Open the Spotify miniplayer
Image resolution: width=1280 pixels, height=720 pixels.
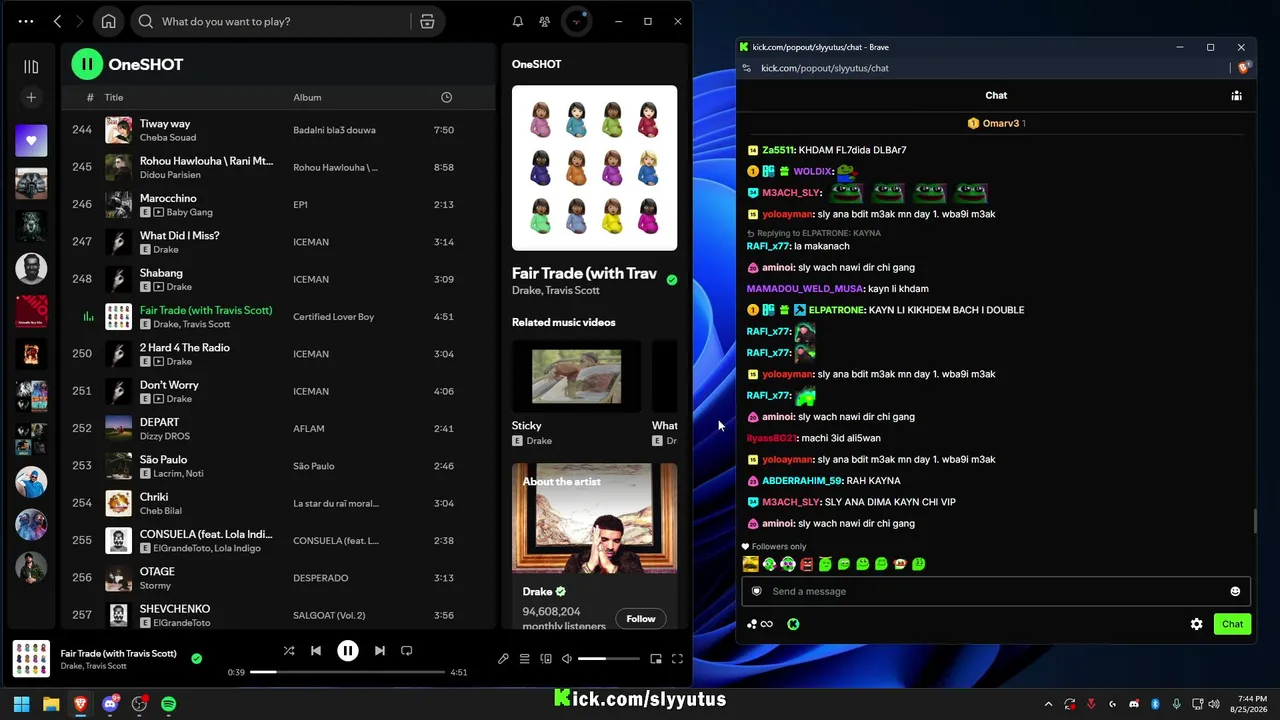pyautogui.click(x=656, y=659)
